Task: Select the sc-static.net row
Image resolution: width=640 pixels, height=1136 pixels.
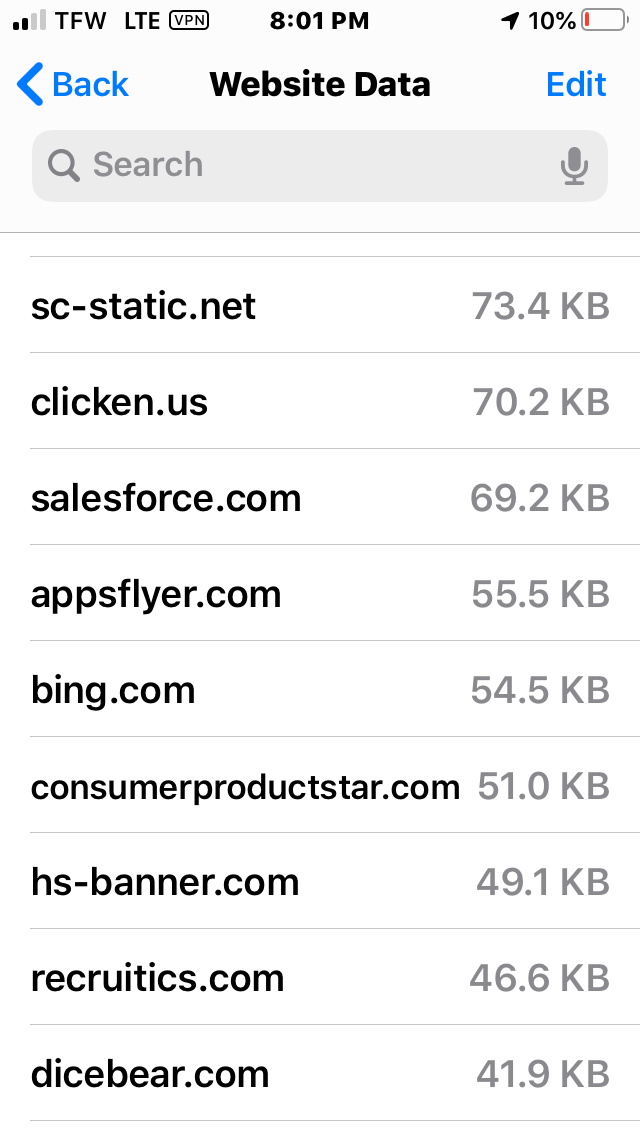Action: click(320, 305)
